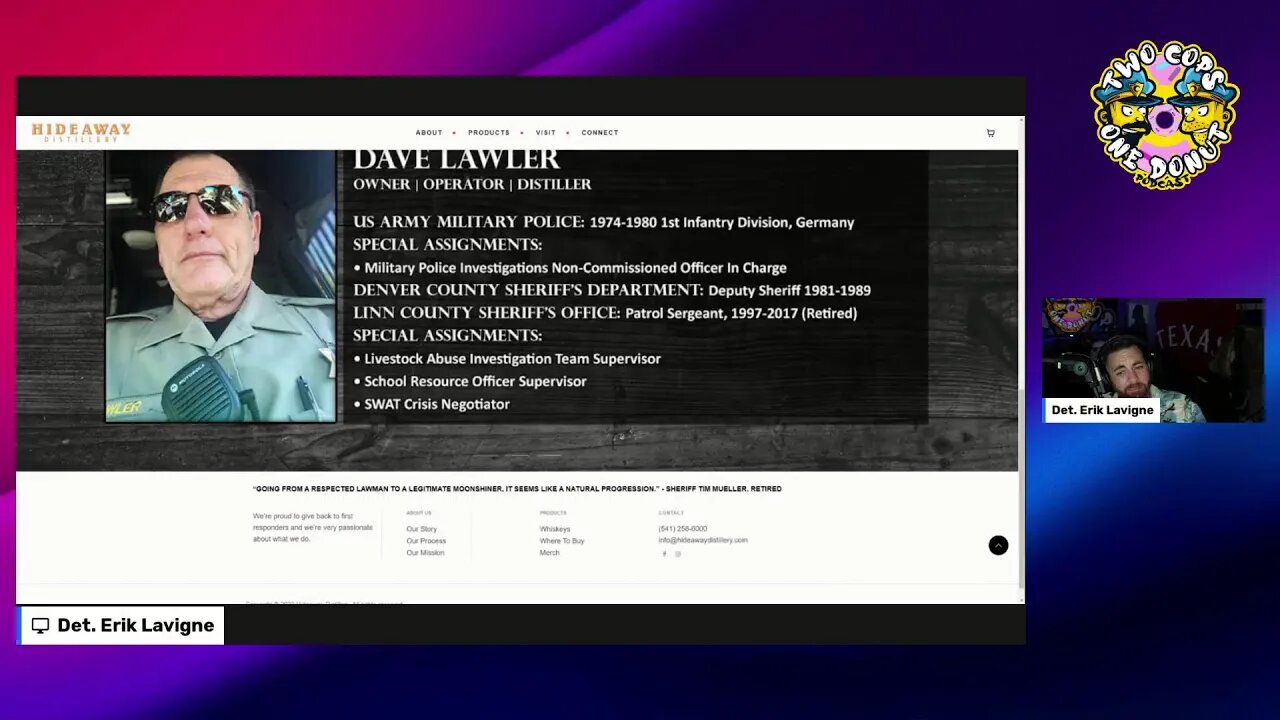This screenshot has width=1280, height=720.
Task: Click the Det. Erik Lavigne screen-share label
Action: pyautogui.click(x=123, y=625)
